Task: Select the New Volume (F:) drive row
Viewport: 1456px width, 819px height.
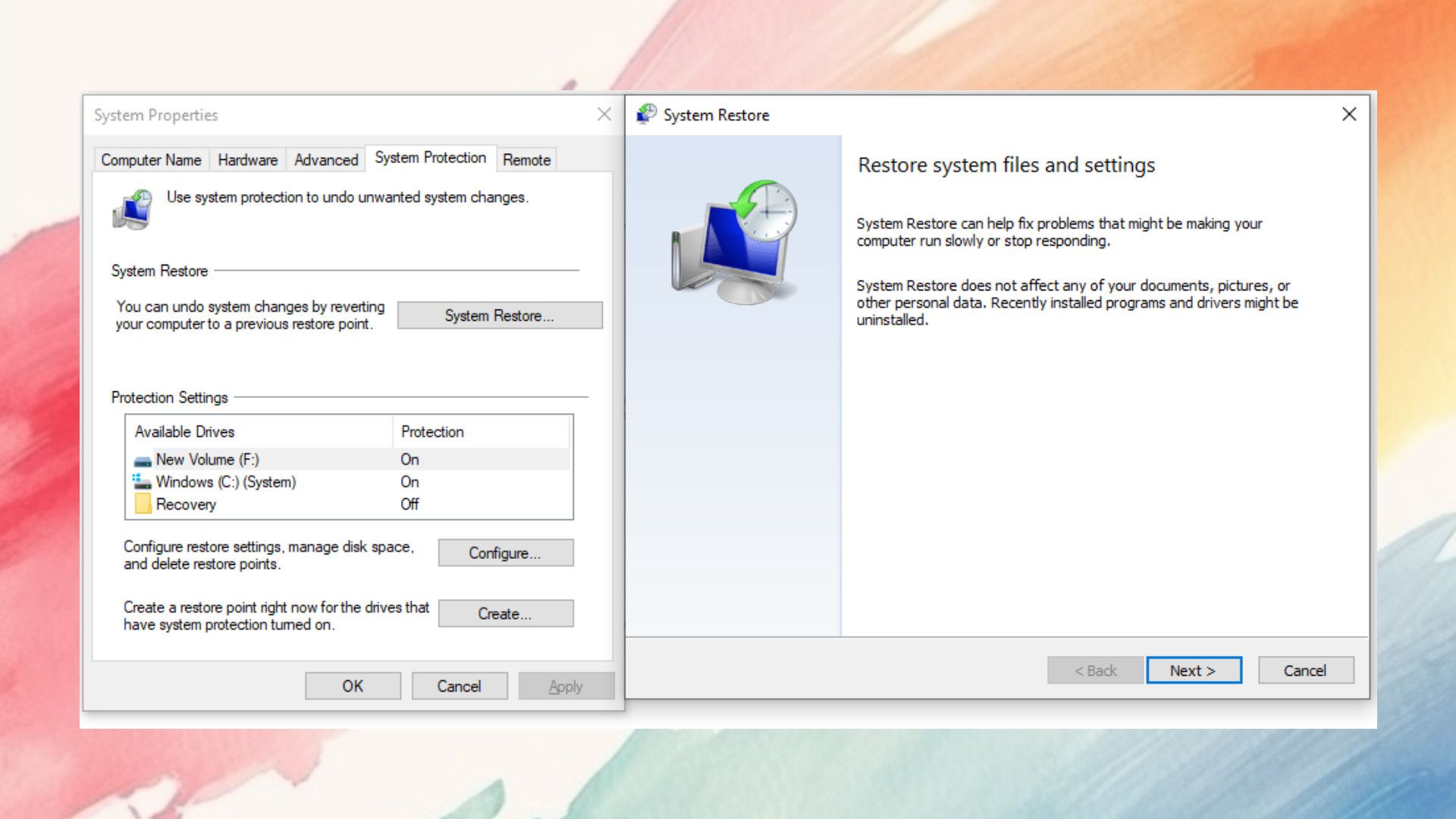Action: (349, 460)
